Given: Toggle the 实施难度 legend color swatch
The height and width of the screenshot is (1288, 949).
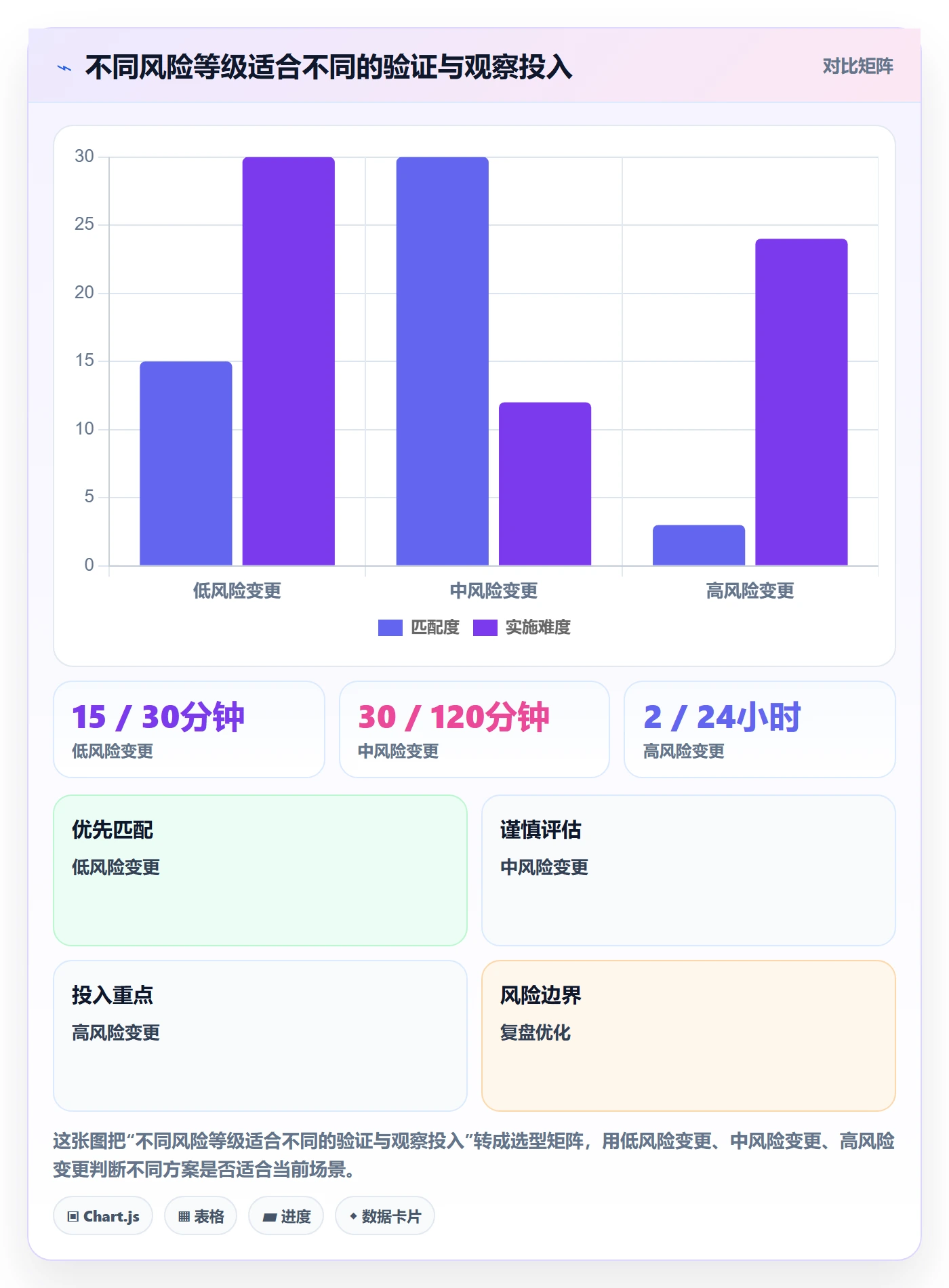Looking at the screenshot, I should pos(485,628).
